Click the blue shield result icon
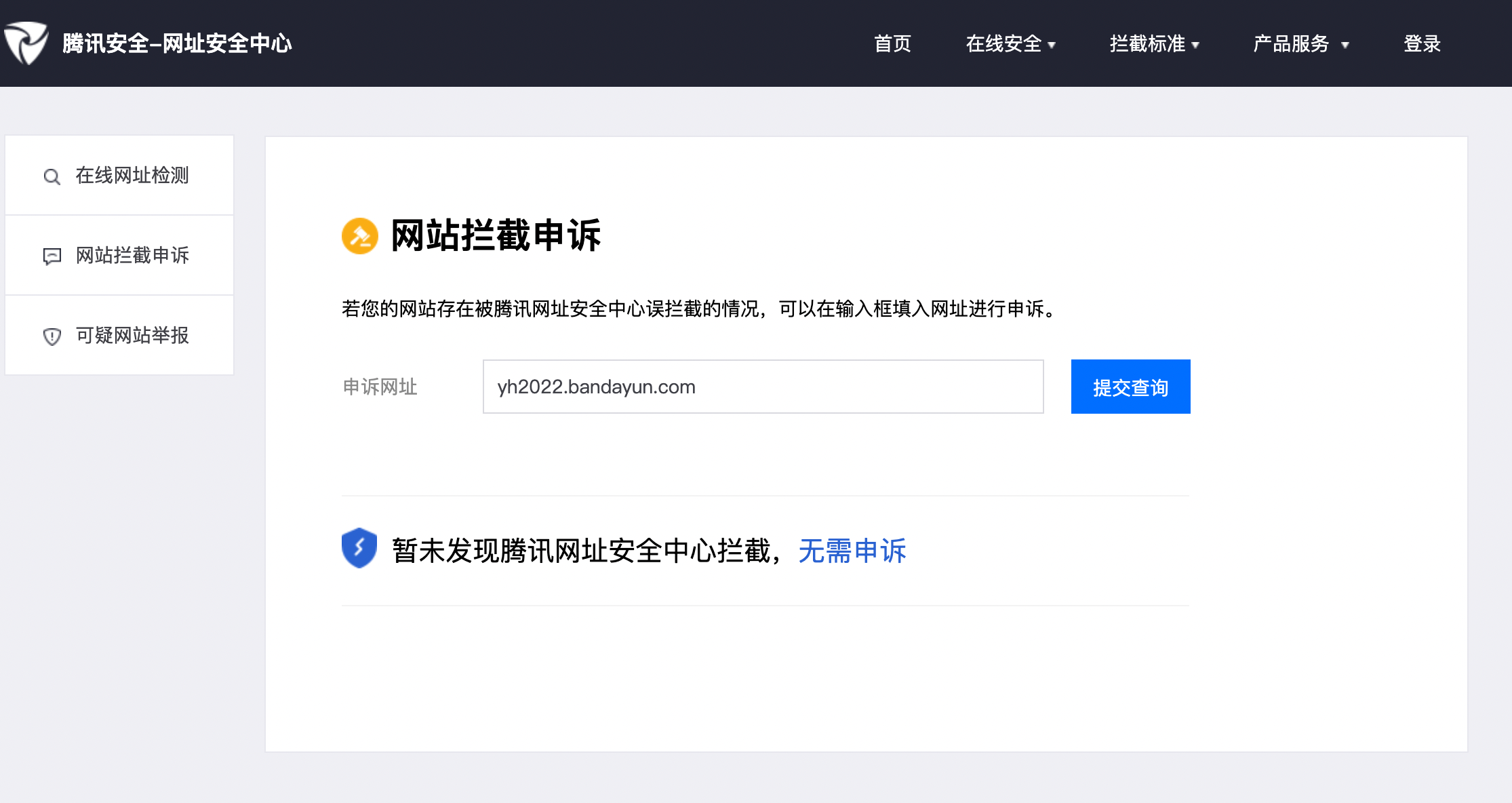This screenshot has width=1512, height=803. [x=359, y=548]
